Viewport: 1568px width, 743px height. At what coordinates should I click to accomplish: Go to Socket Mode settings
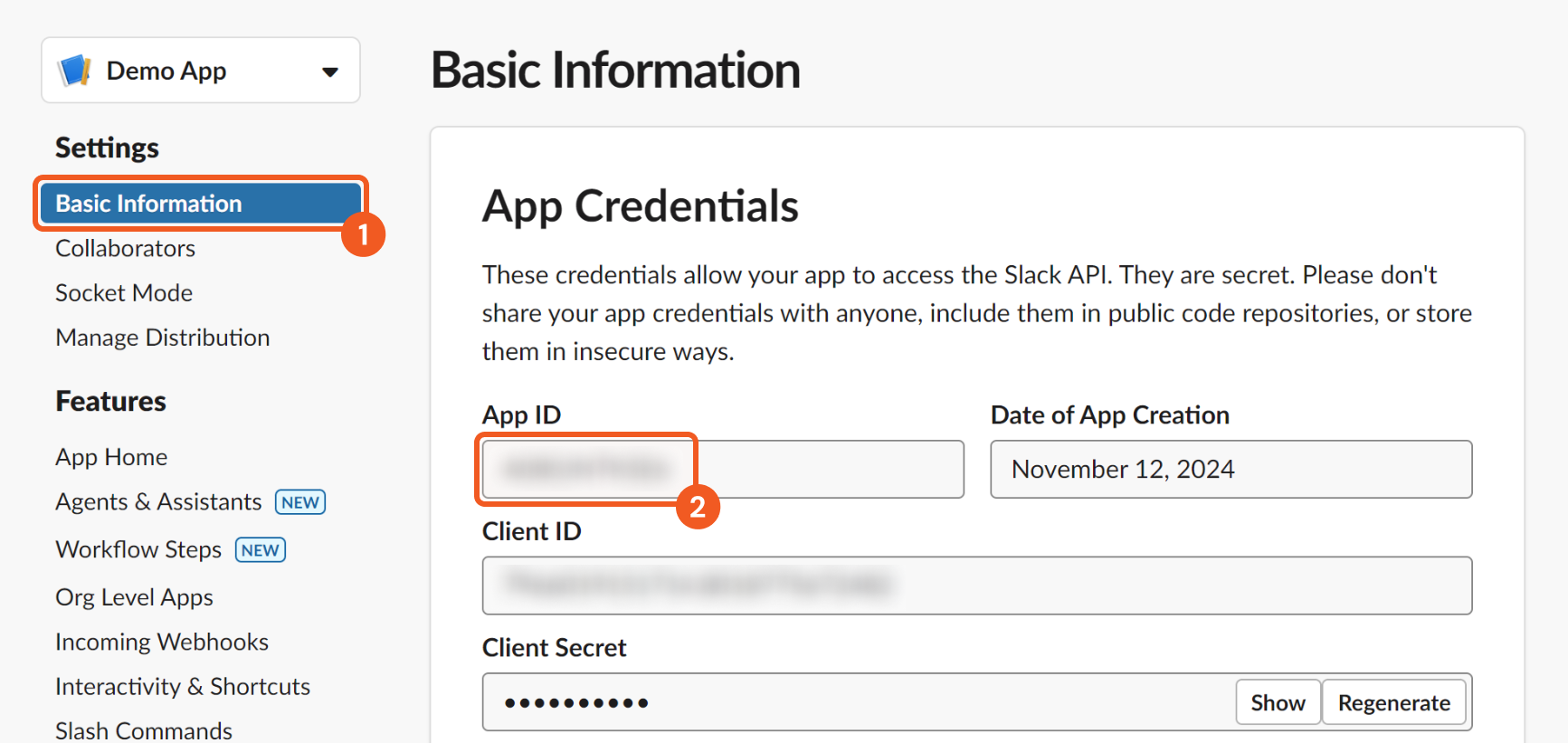pyautogui.click(x=124, y=293)
